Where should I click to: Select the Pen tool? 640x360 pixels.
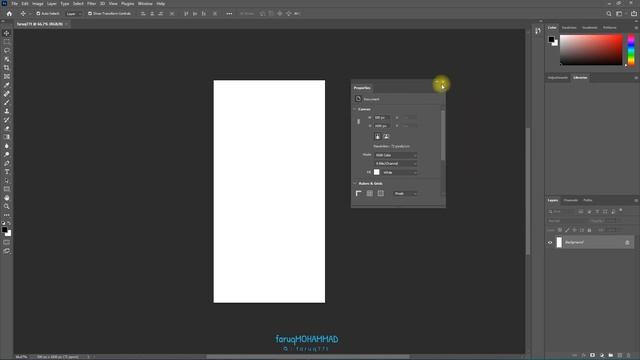point(7,163)
